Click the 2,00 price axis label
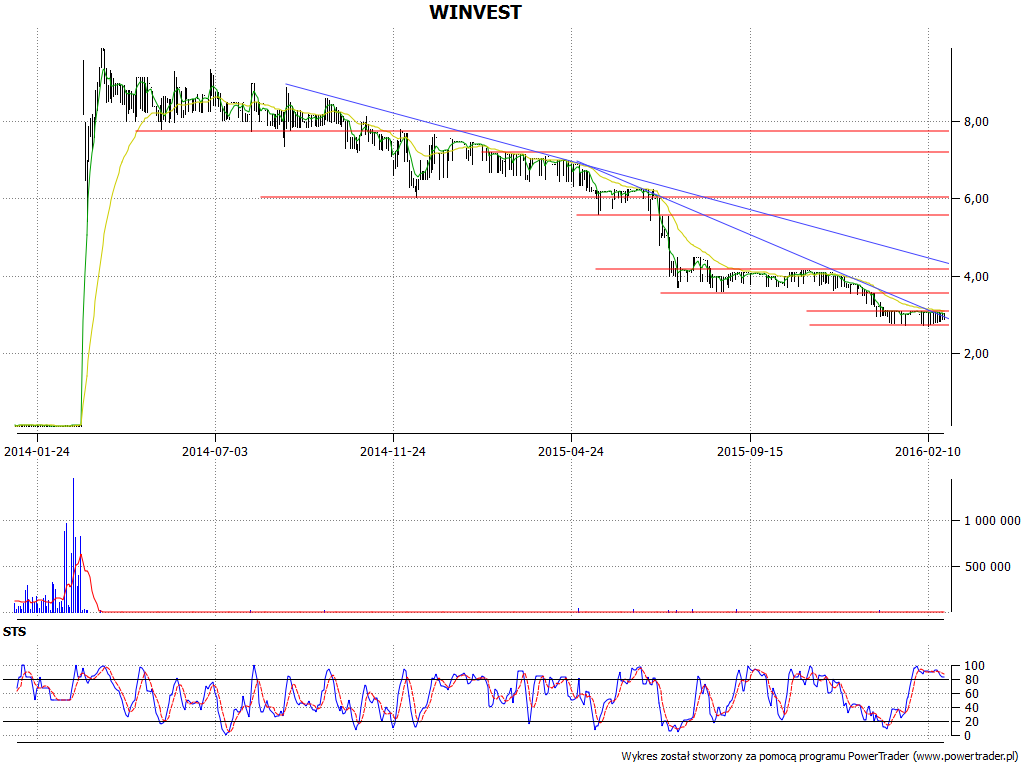The image size is (1024, 768). tap(976, 353)
